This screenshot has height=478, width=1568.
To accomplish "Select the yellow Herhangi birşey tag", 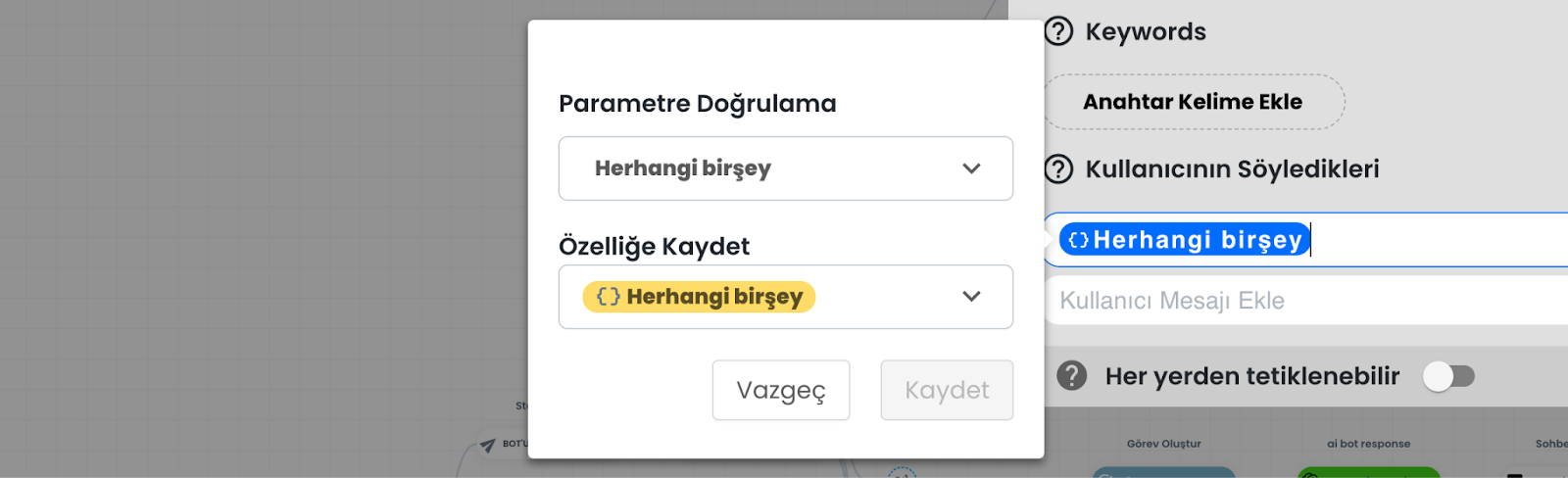I will point(713,297).
